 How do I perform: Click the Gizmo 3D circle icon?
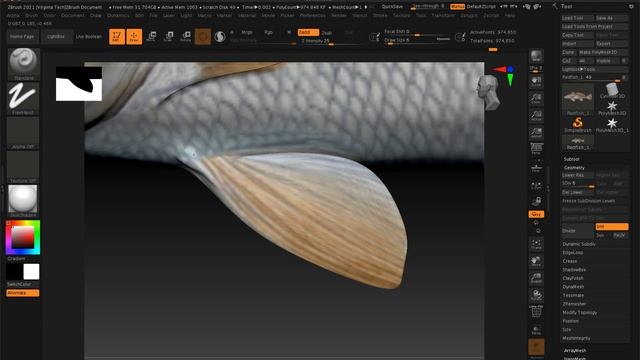click(x=202, y=37)
